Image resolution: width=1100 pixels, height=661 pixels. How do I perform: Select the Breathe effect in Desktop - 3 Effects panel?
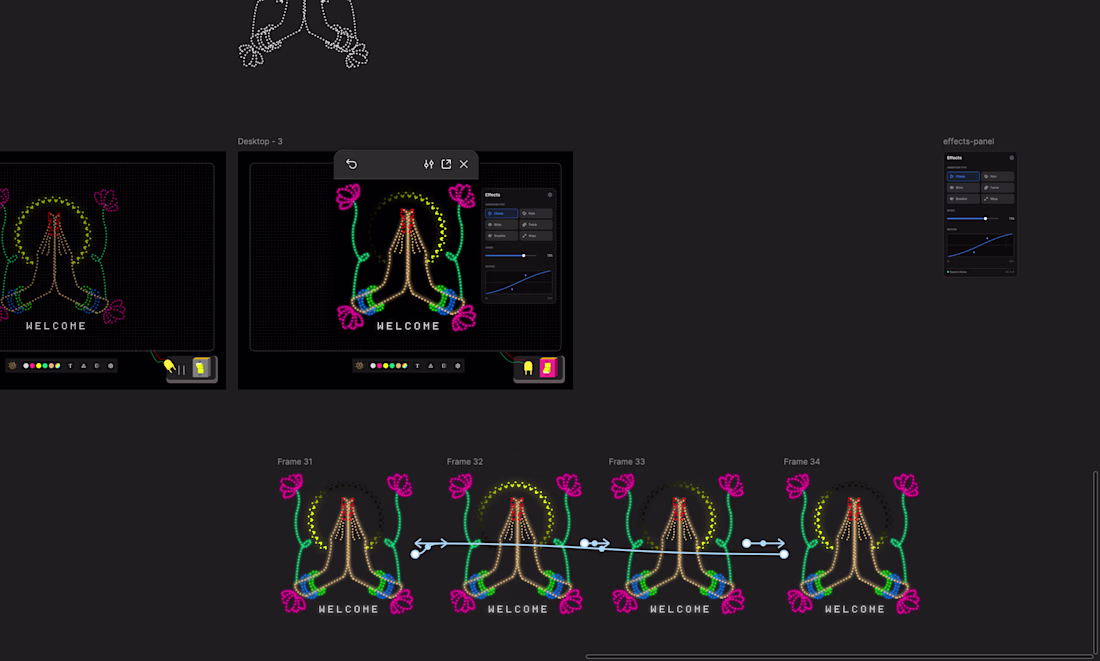coord(502,236)
